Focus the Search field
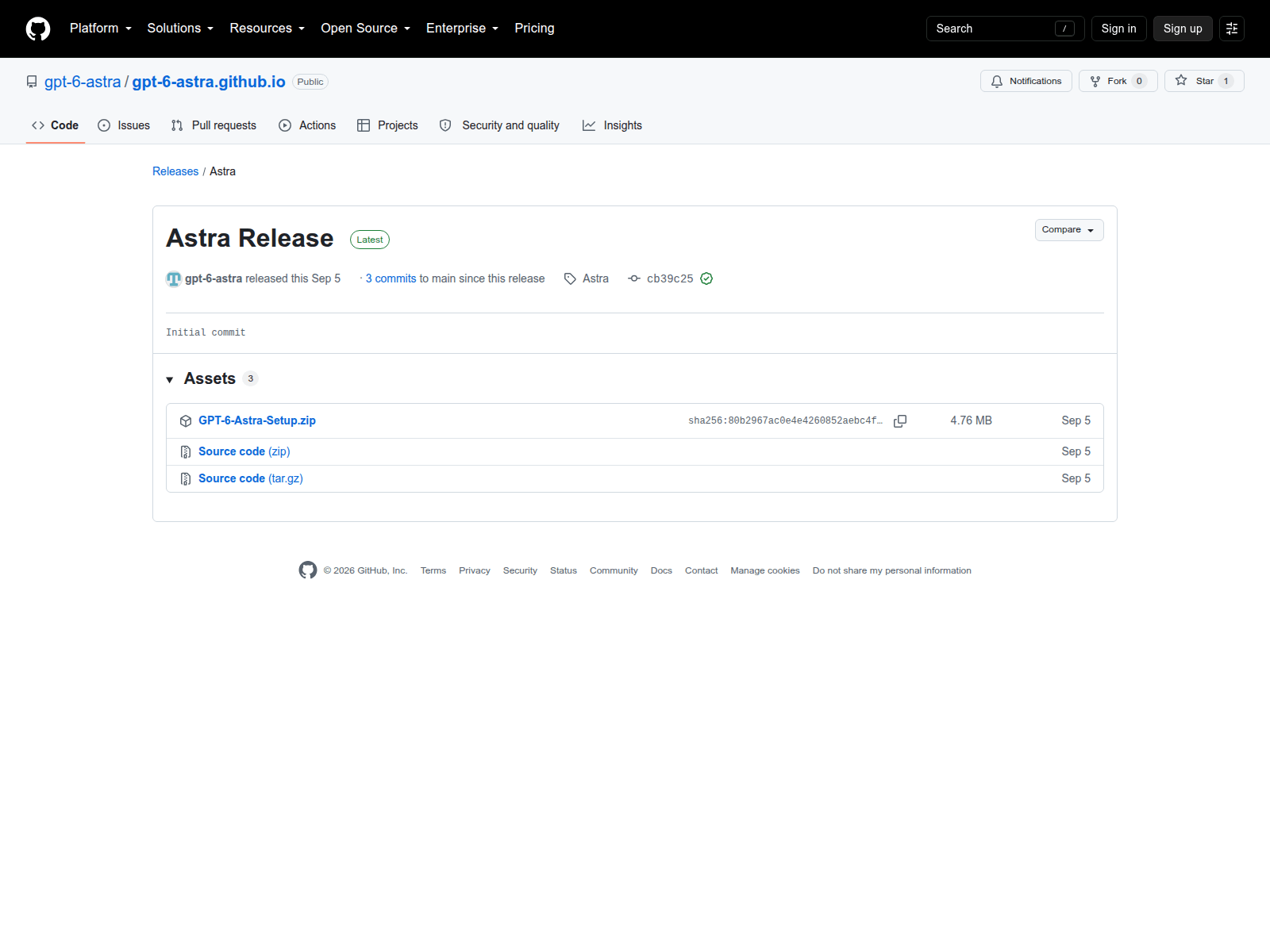This screenshot has height=952, width=1270. click(x=1005, y=29)
